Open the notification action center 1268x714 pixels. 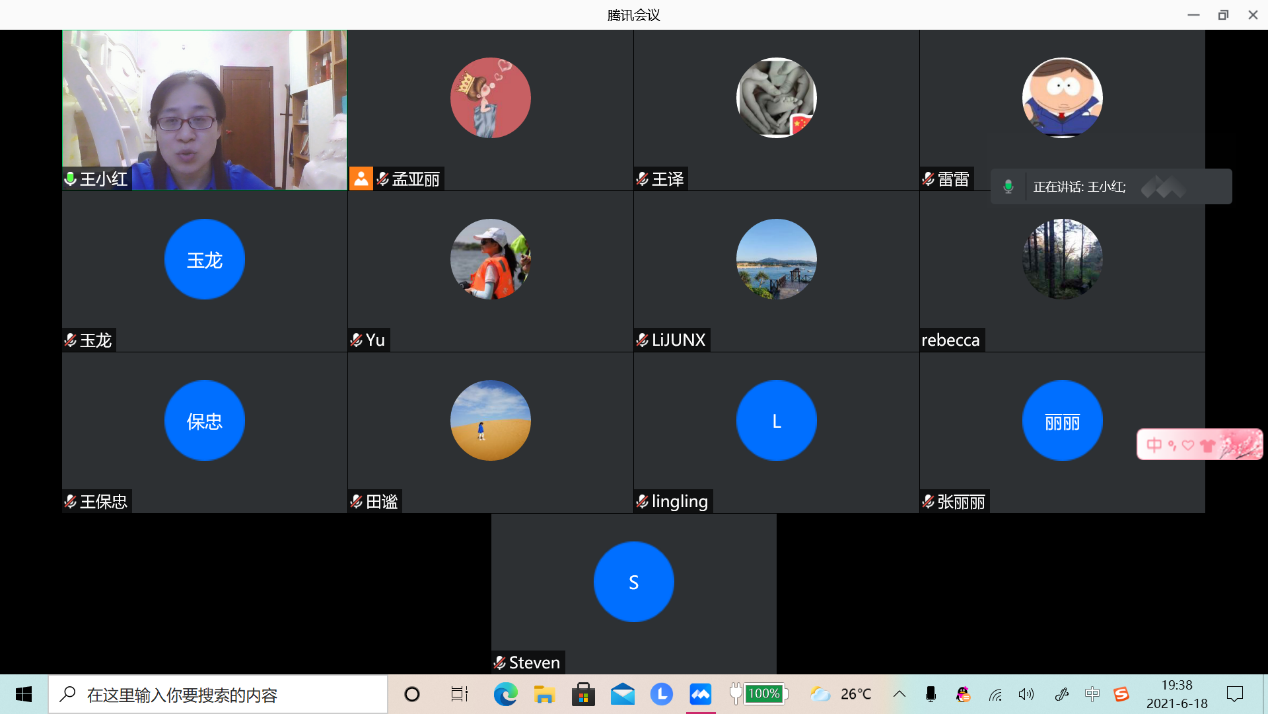1235,694
